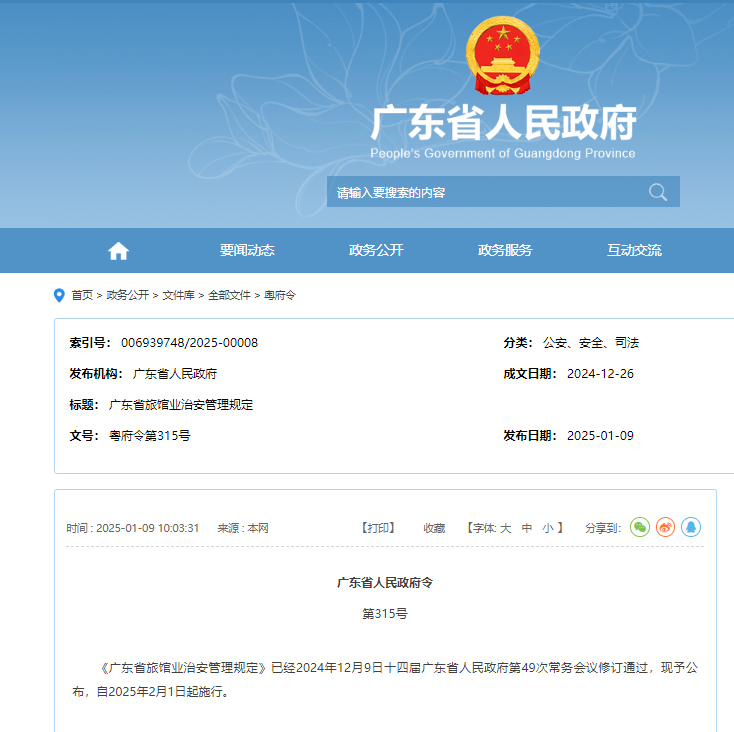Open the 要闻动态 menu
This screenshot has width=734, height=732.
247,251
